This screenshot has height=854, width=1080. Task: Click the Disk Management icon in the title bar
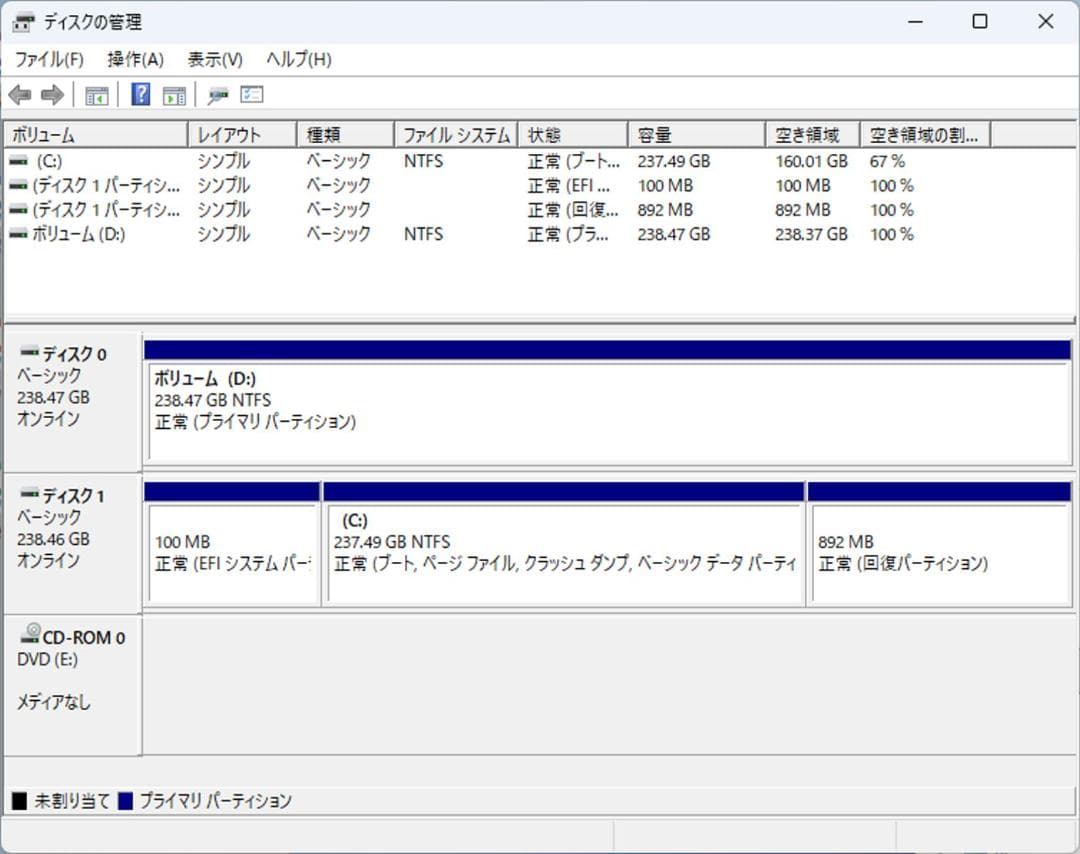22,21
